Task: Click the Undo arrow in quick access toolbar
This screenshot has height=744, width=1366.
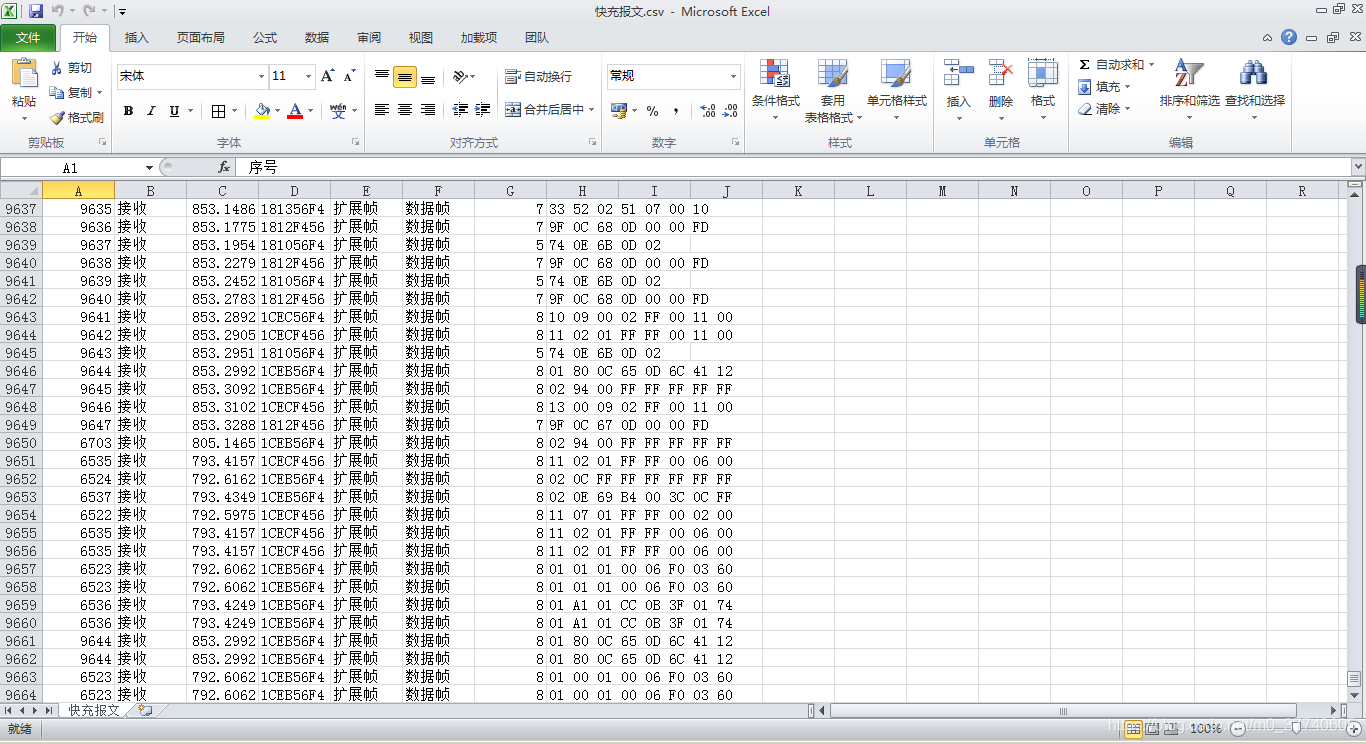Action: (58, 11)
